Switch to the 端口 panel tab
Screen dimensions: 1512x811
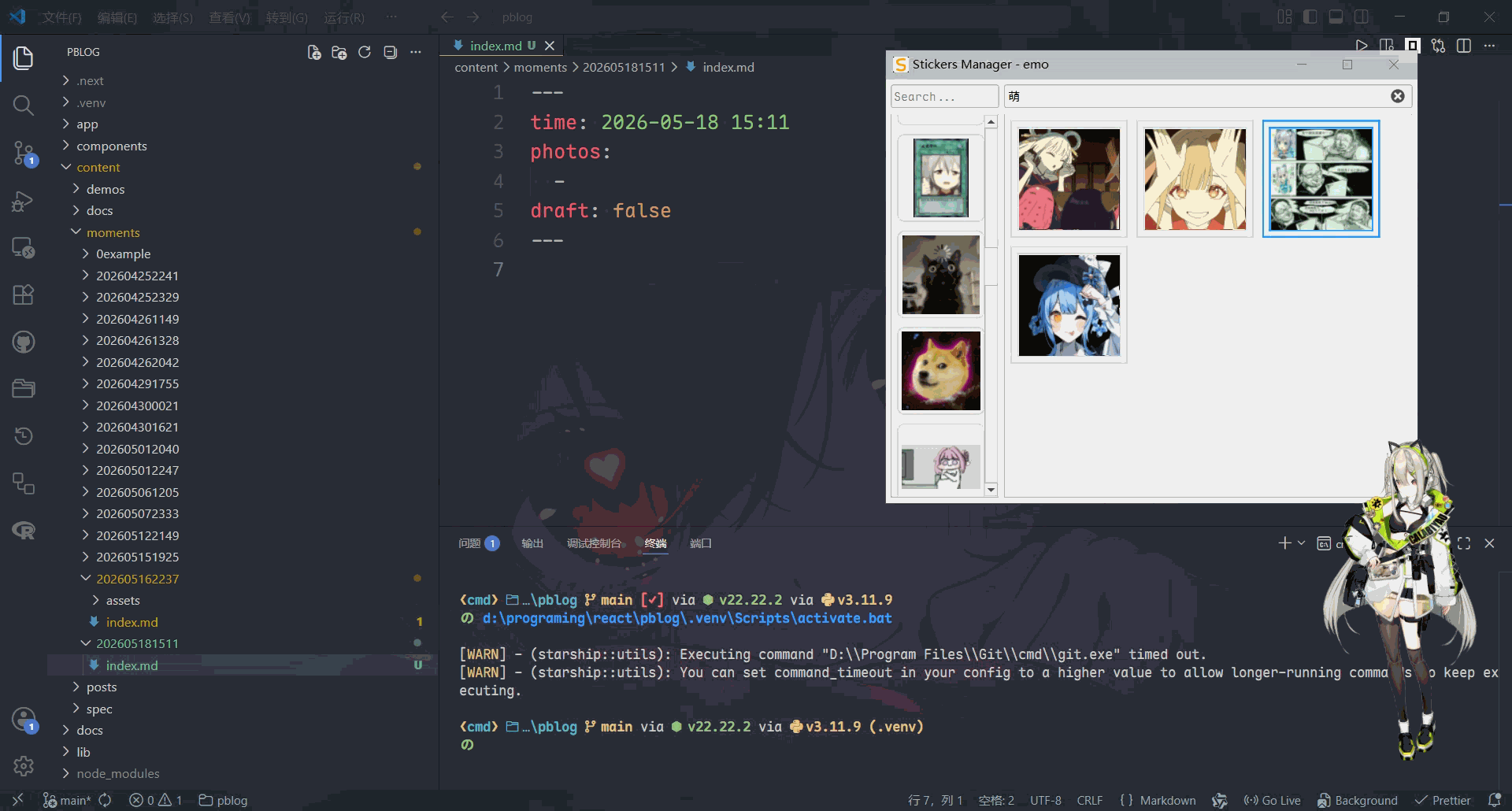tap(700, 543)
